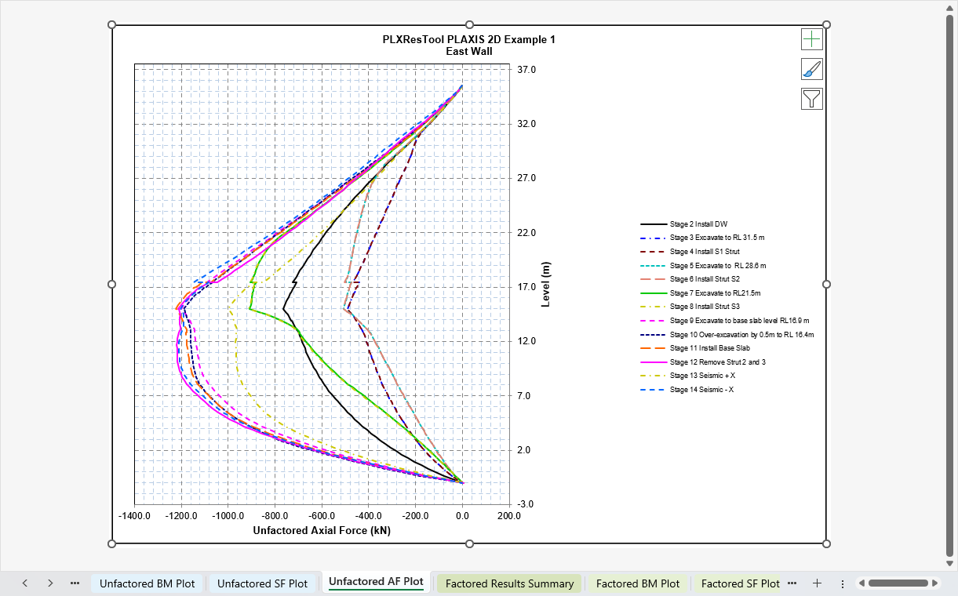Go to the previous sheet tab arrow

click(x=25, y=583)
